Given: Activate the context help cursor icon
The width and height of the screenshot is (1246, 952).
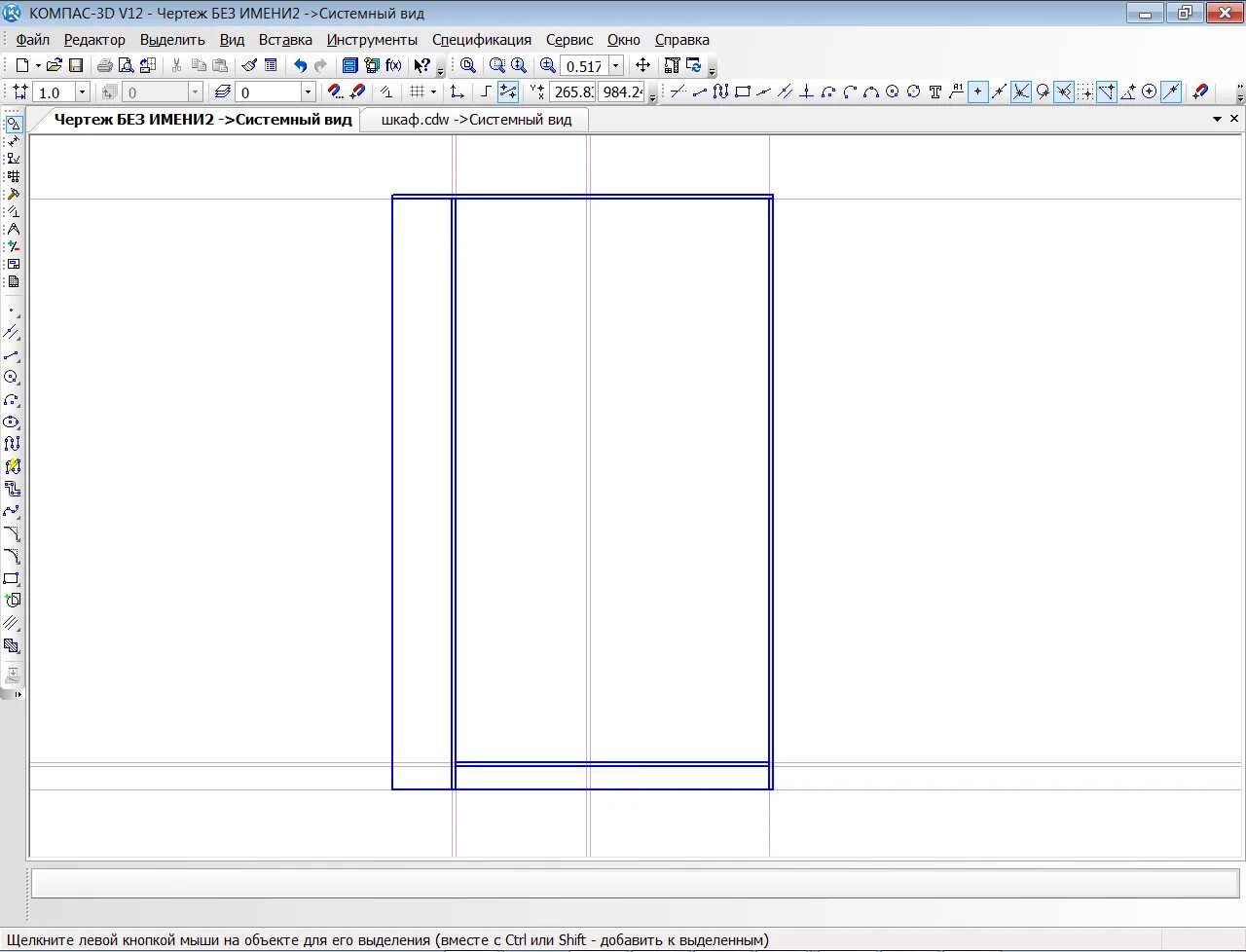Looking at the screenshot, I should click(x=421, y=65).
